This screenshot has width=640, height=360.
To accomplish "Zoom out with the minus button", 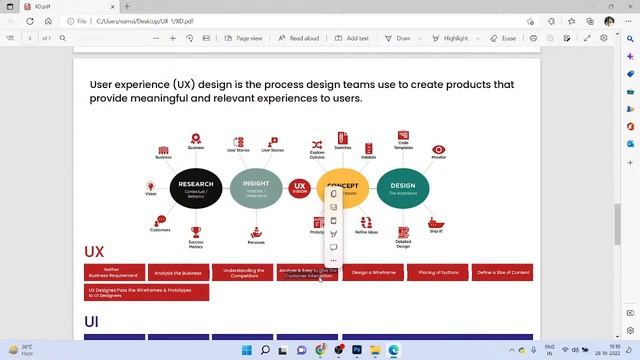I will pos(156,38).
